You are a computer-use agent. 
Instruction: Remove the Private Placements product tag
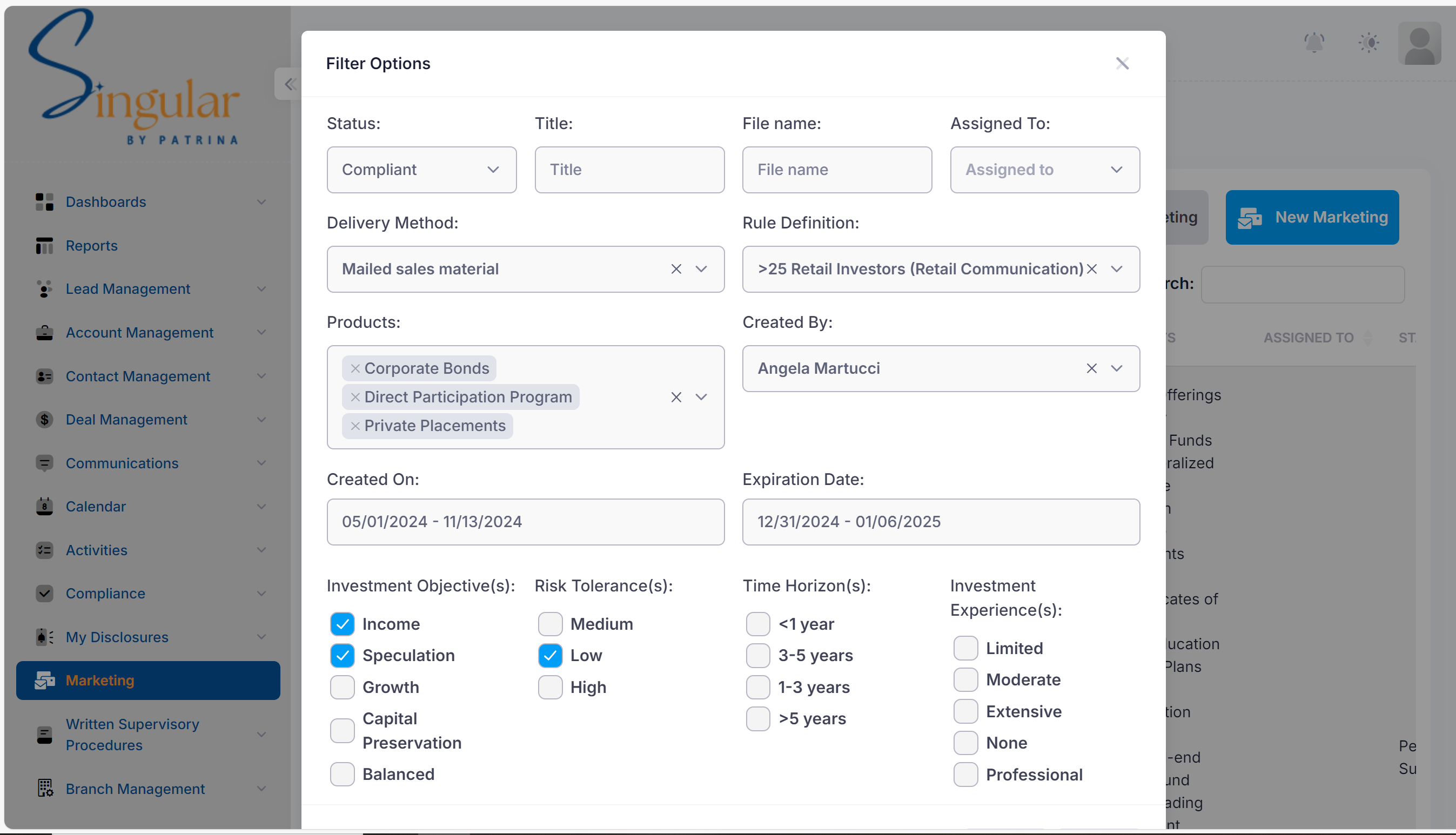coord(355,426)
